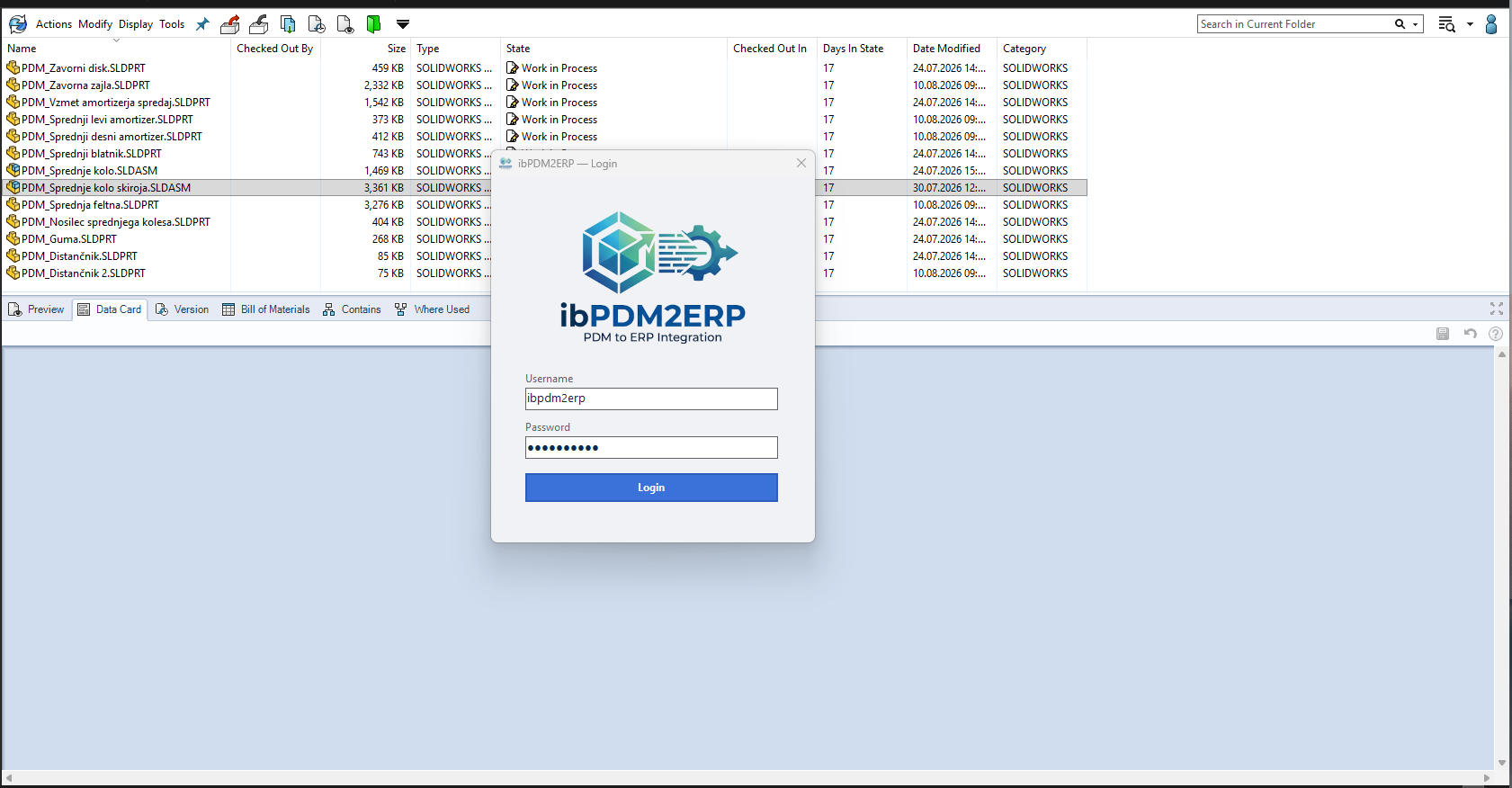Click the save icon in data card panel
Viewport: 1512px width, 788px height.
[x=1443, y=334]
